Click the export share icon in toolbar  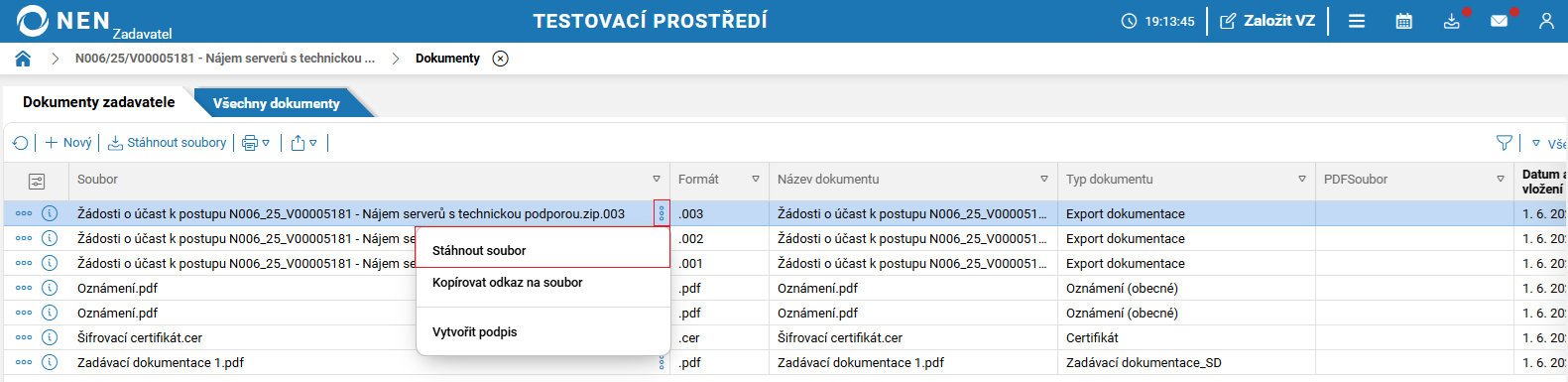point(298,143)
